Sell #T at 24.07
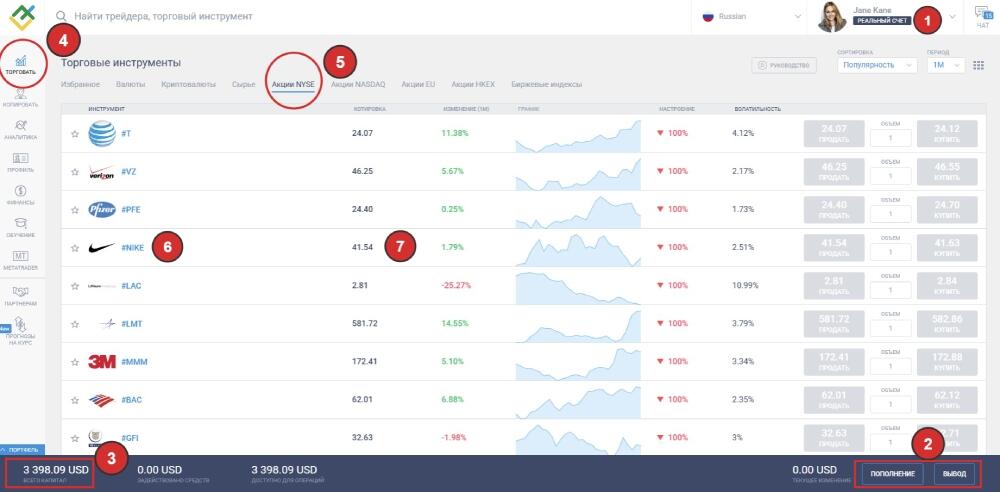Image resolution: width=1000 pixels, height=492 pixels. click(x=834, y=133)
